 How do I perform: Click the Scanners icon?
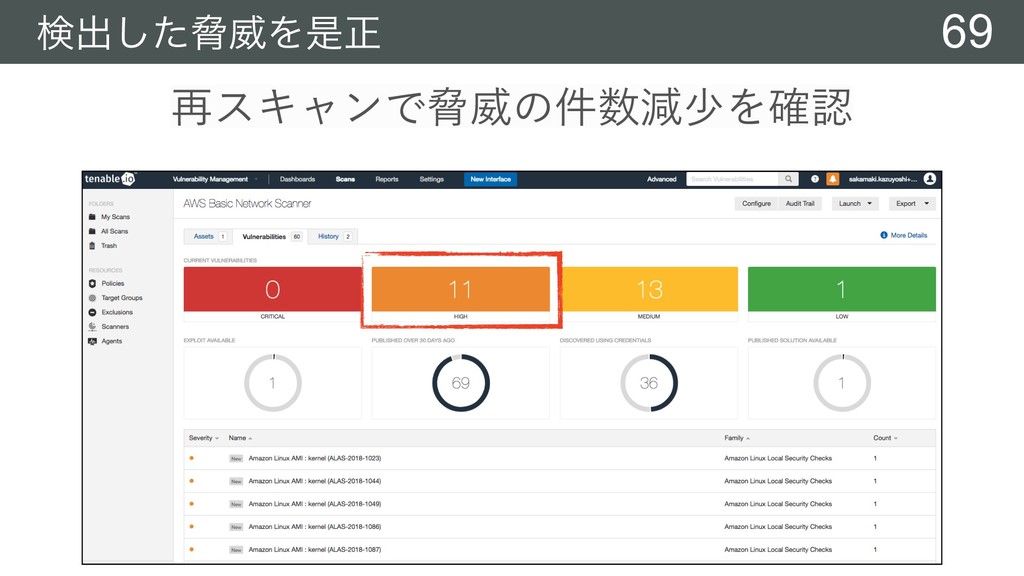click(x=92, y=327)
